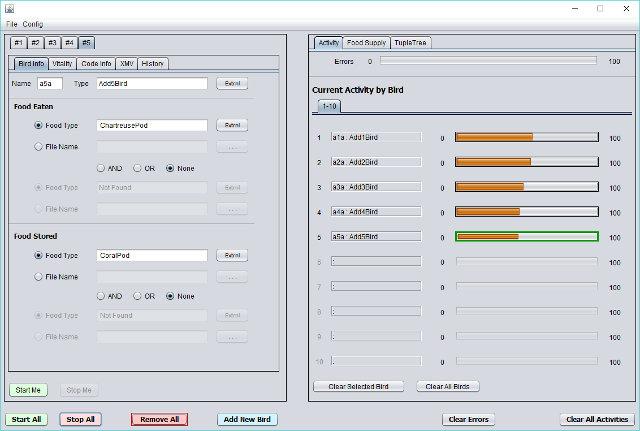
Task: Open the Bird Info tab
Action: click(31, 64)
